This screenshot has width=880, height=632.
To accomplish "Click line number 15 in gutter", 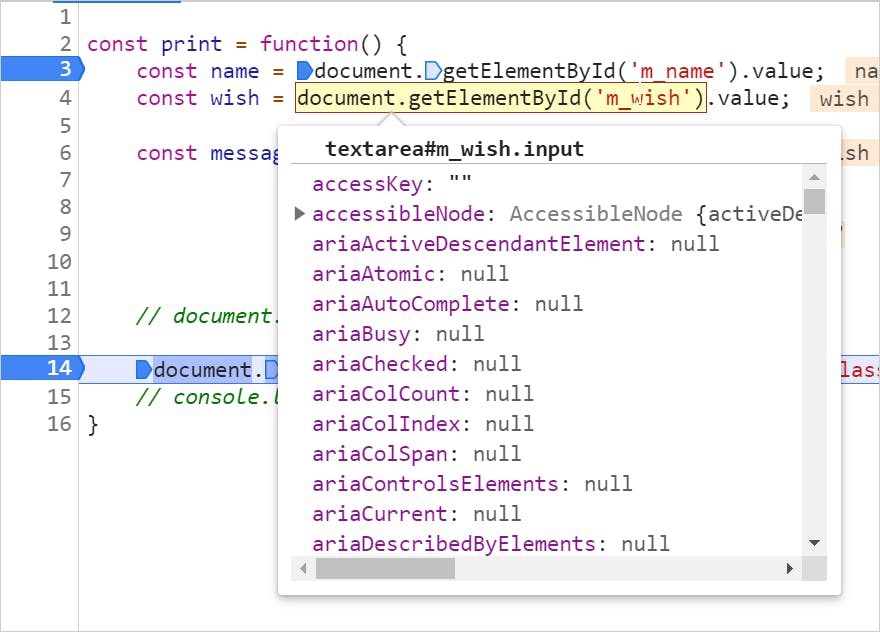I will [x=59, y=397].
